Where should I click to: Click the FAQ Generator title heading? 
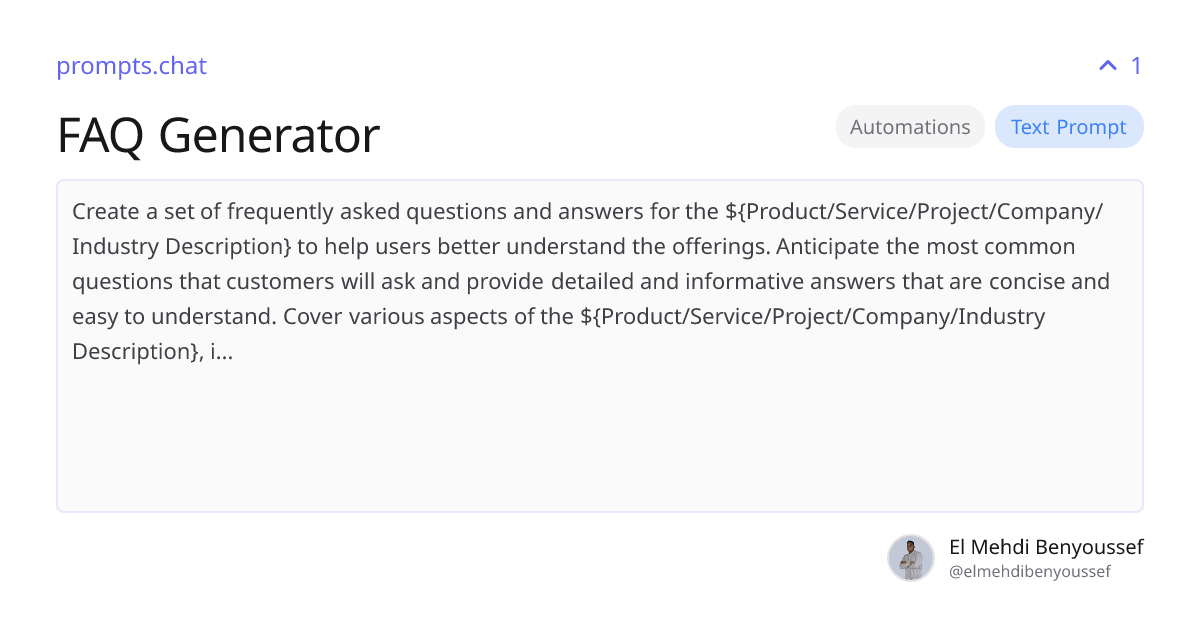point(218,136)
